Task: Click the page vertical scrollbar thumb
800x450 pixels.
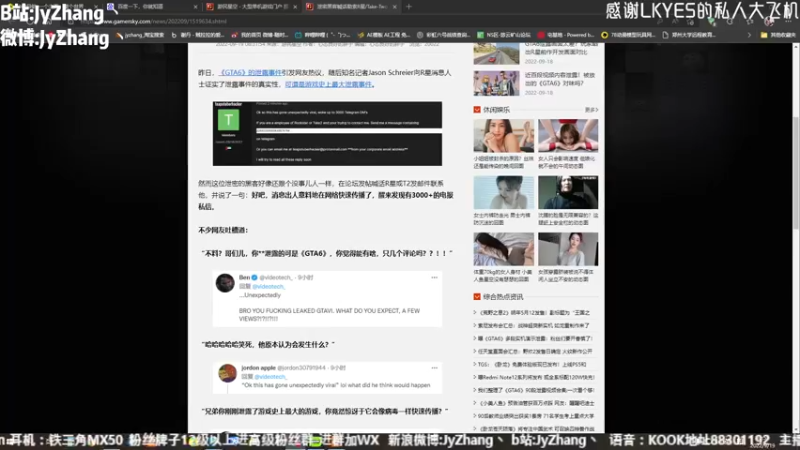Action: point(795,171)
